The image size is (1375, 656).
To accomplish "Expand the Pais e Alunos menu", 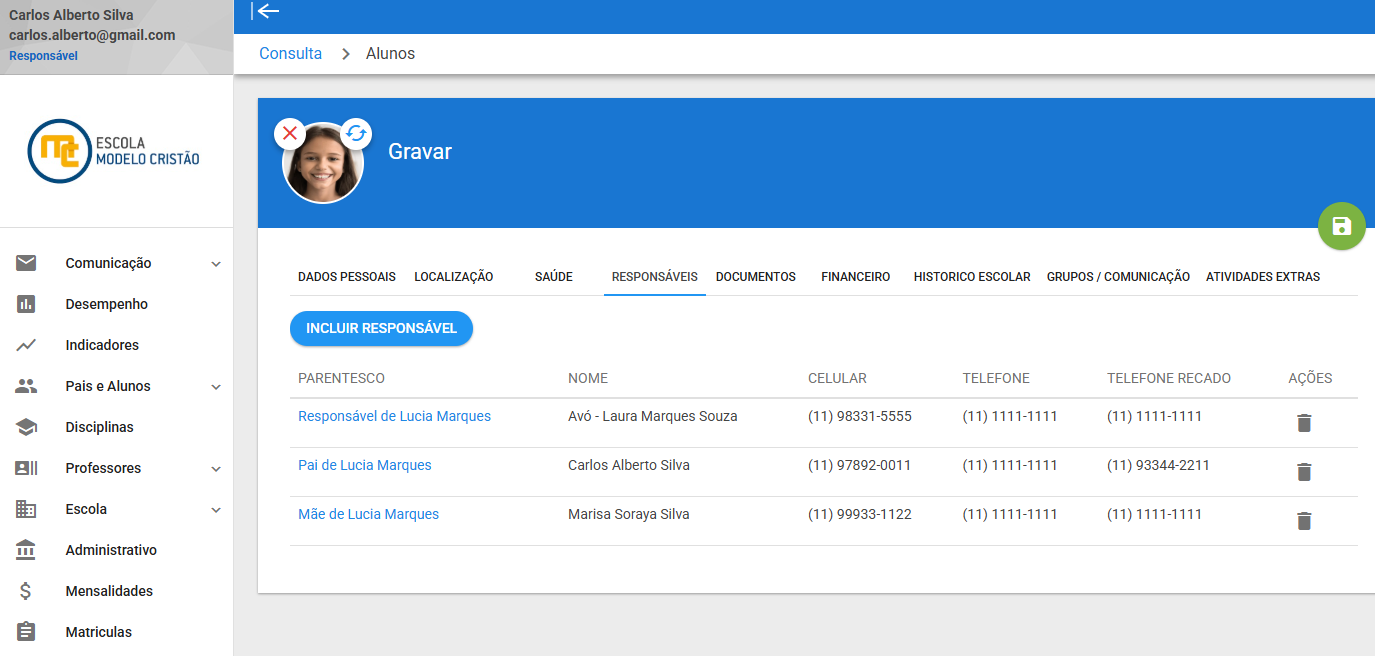I will (215, 385).
